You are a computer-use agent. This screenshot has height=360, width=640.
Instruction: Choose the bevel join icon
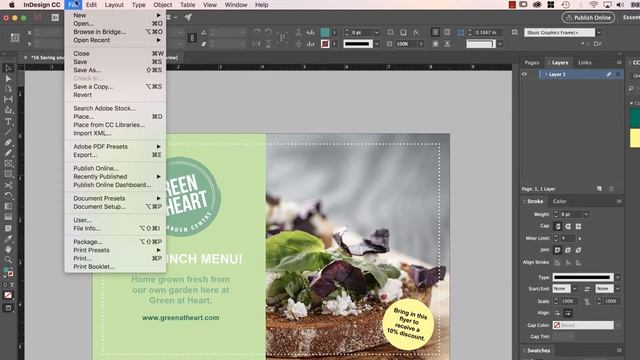[x=578, y=250]
